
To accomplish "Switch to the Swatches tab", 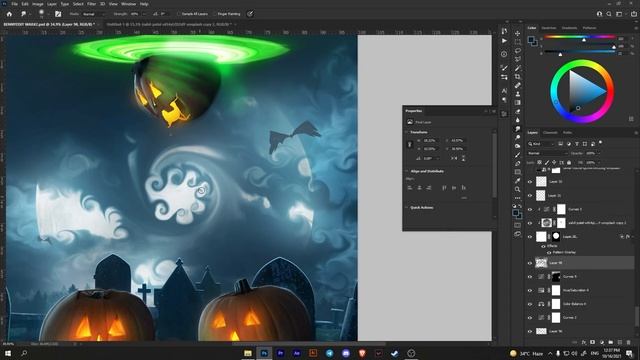I will [549, 28].
